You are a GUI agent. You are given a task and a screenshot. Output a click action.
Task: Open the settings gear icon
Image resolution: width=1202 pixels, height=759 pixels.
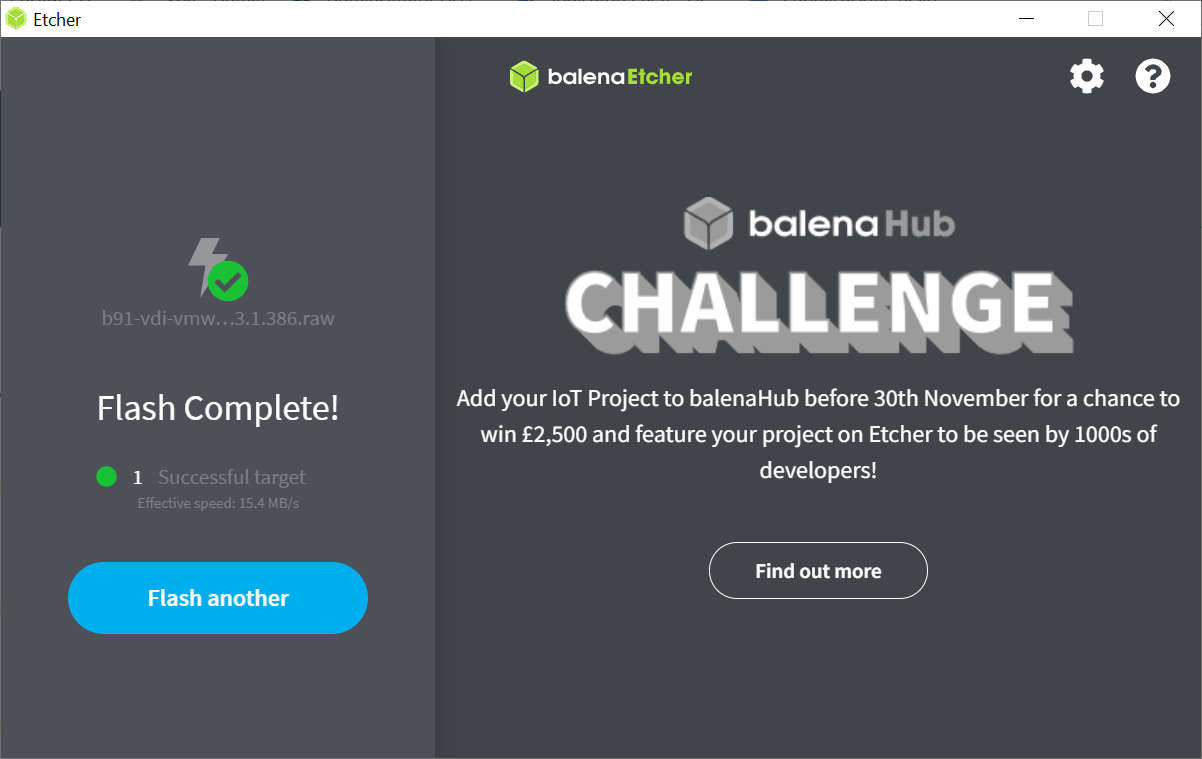[1087, 76]
